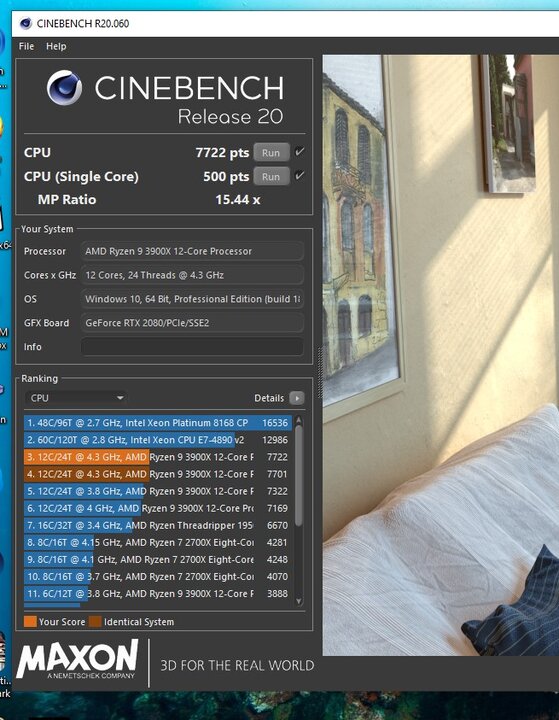559x720 pixels.
Task: Select ranking entry 5 with score 7322
Action: (158, 491)
